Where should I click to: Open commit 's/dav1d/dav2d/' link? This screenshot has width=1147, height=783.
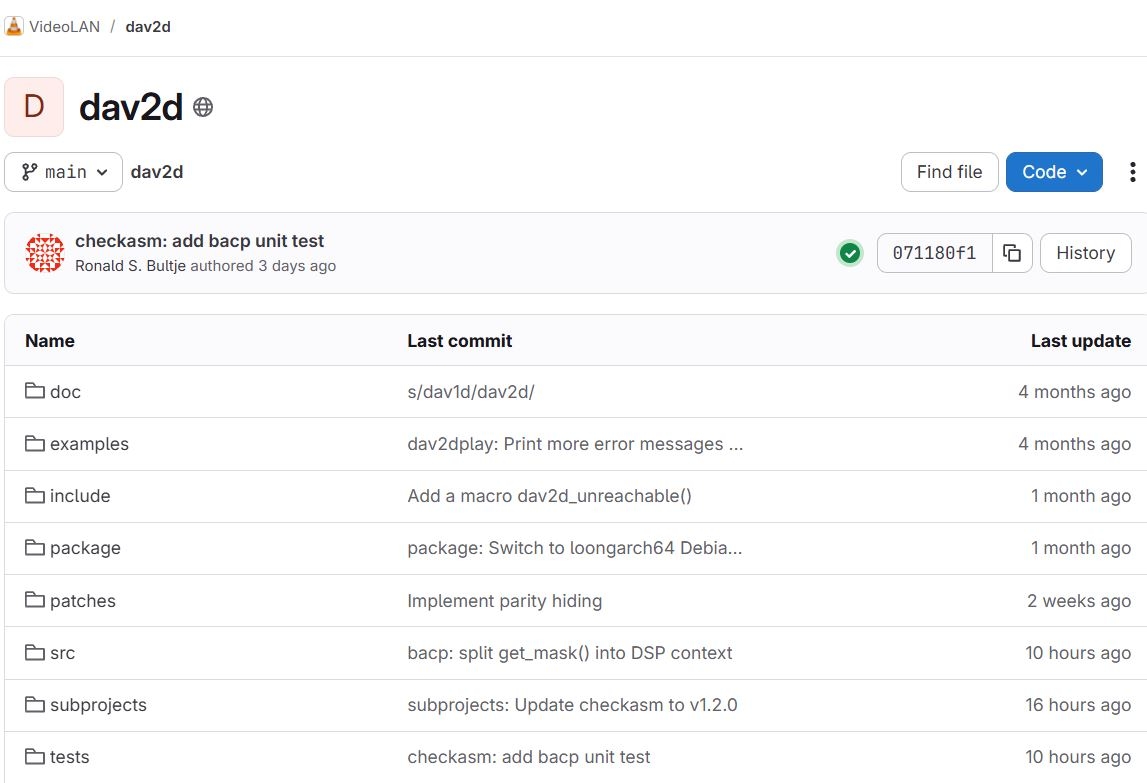click(471, 392)
